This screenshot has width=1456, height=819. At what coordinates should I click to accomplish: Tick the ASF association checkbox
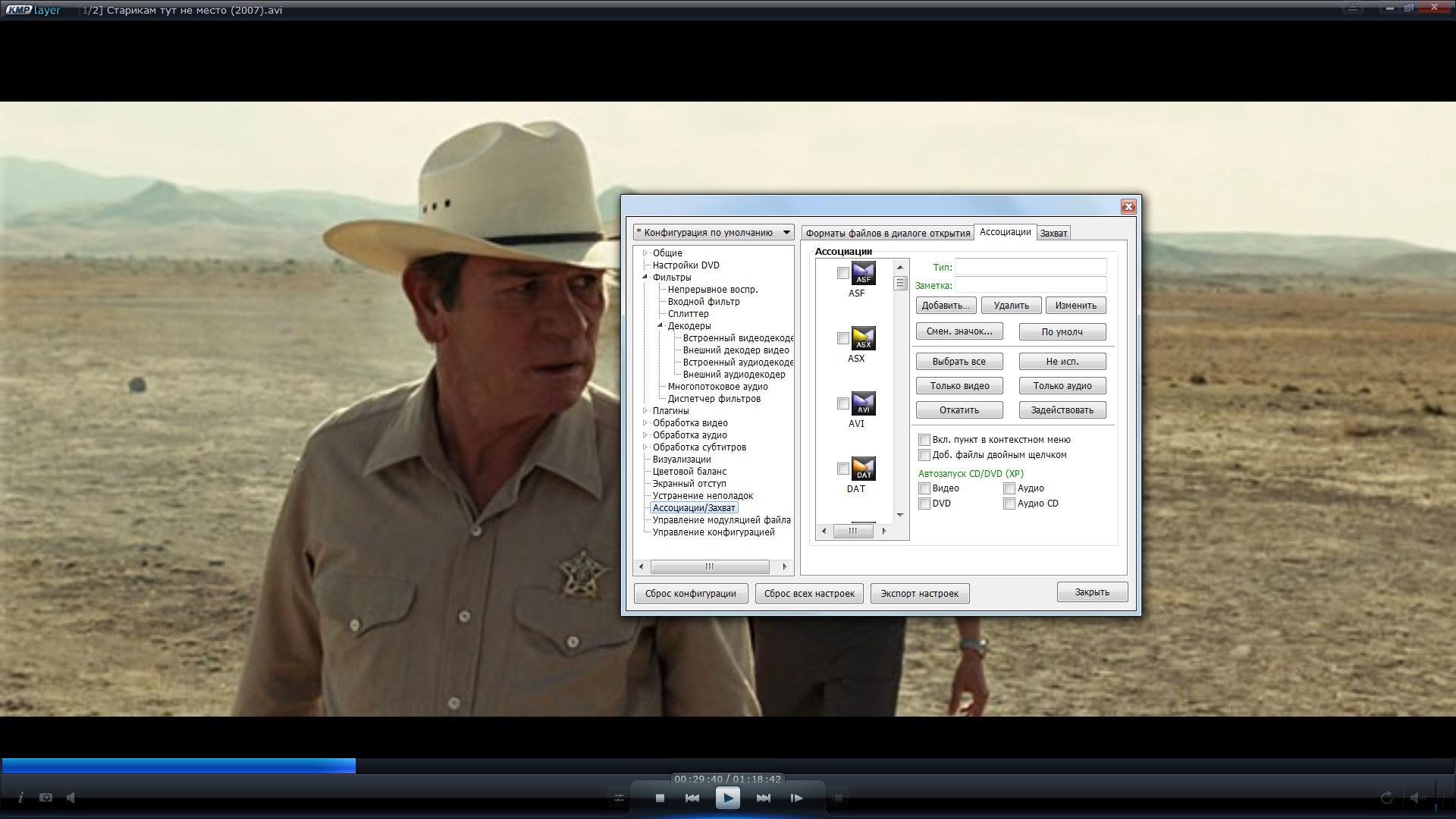tap(843, 273)
